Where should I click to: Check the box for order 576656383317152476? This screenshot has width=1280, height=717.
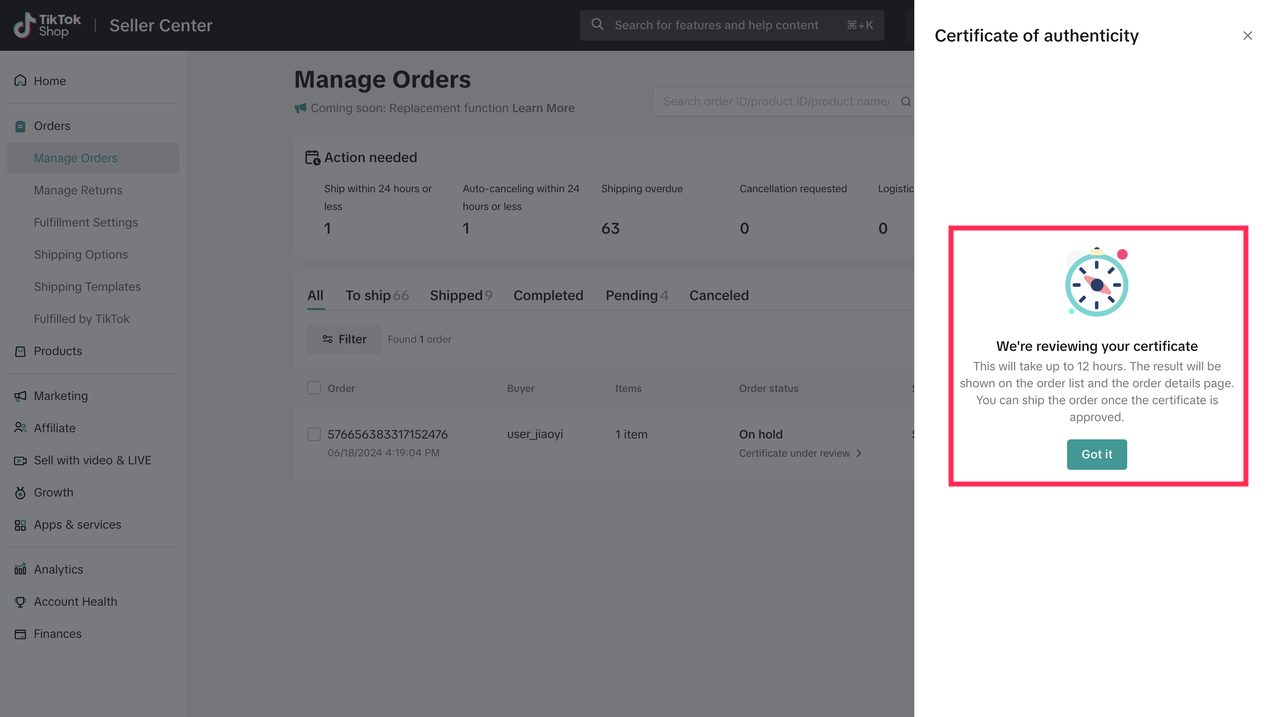tap(314, 435)
